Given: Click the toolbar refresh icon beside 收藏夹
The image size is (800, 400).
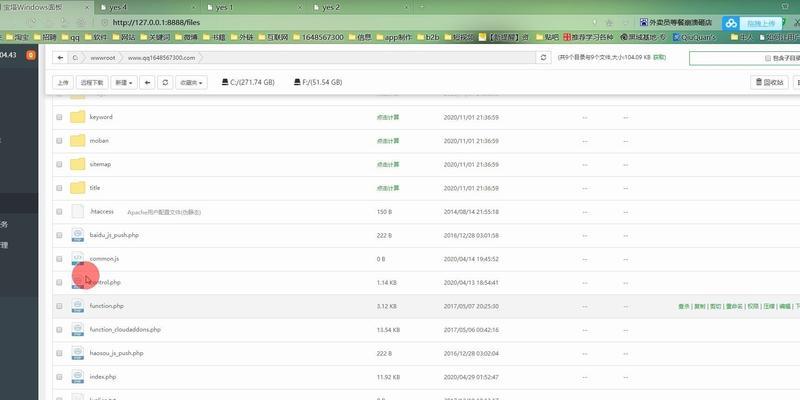Looking at the screenshot, I should coord(165,82).
